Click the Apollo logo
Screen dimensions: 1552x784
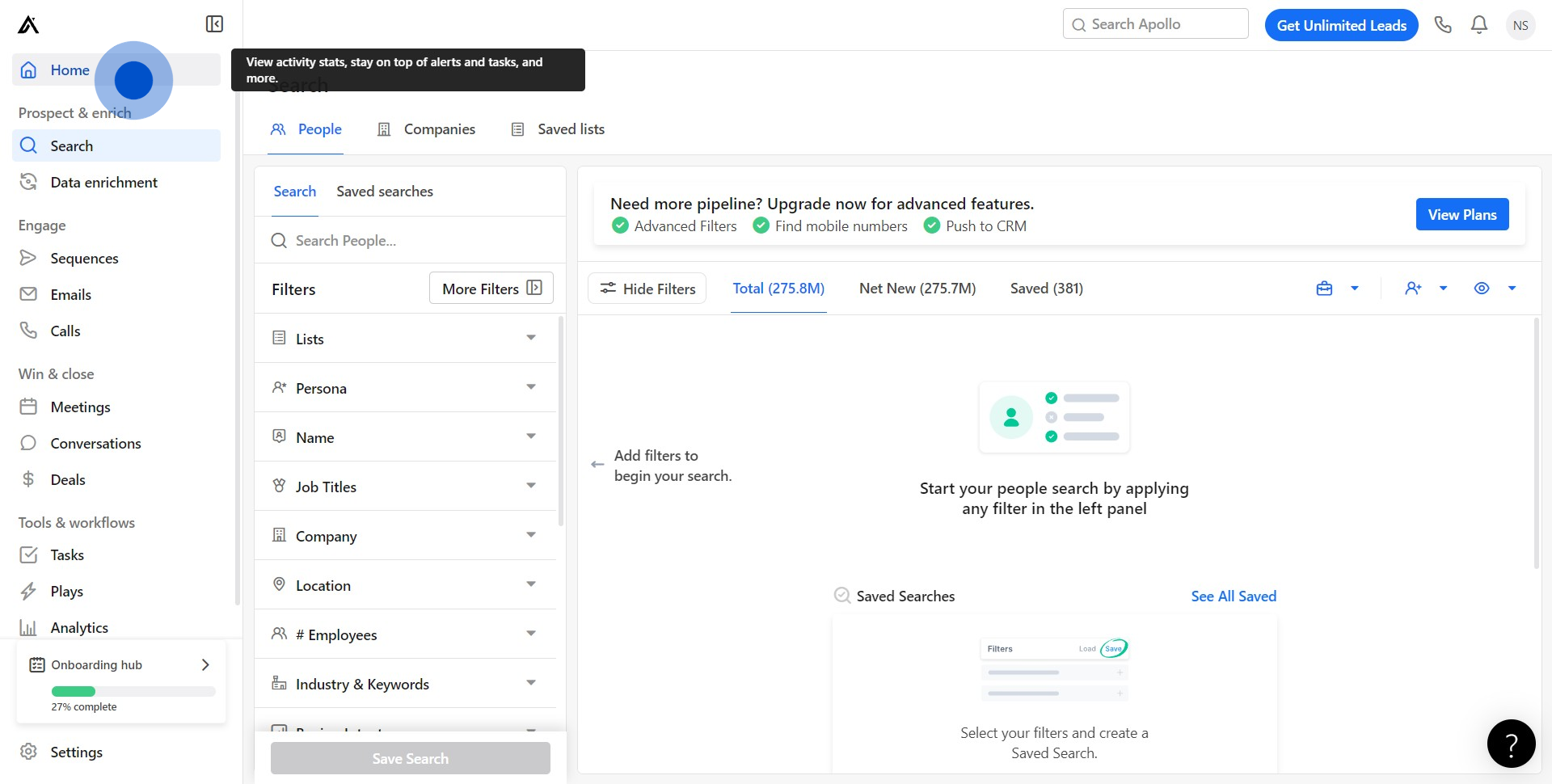pos(28,25)
